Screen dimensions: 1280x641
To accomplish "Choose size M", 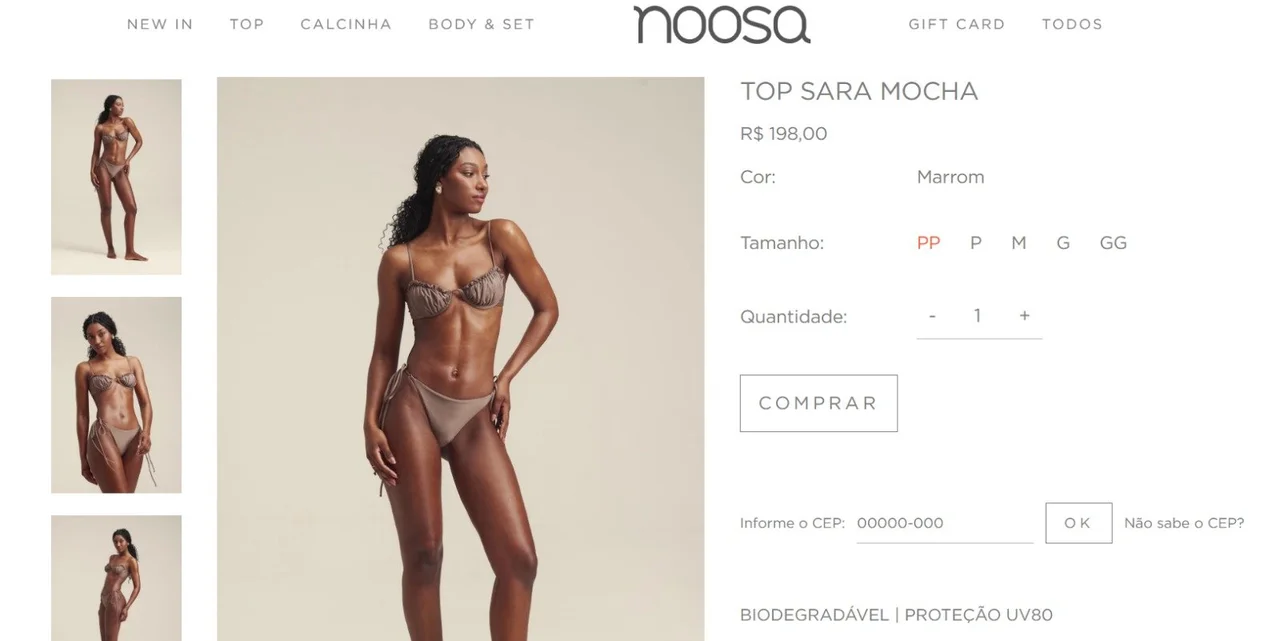I will coord(1019,243).
